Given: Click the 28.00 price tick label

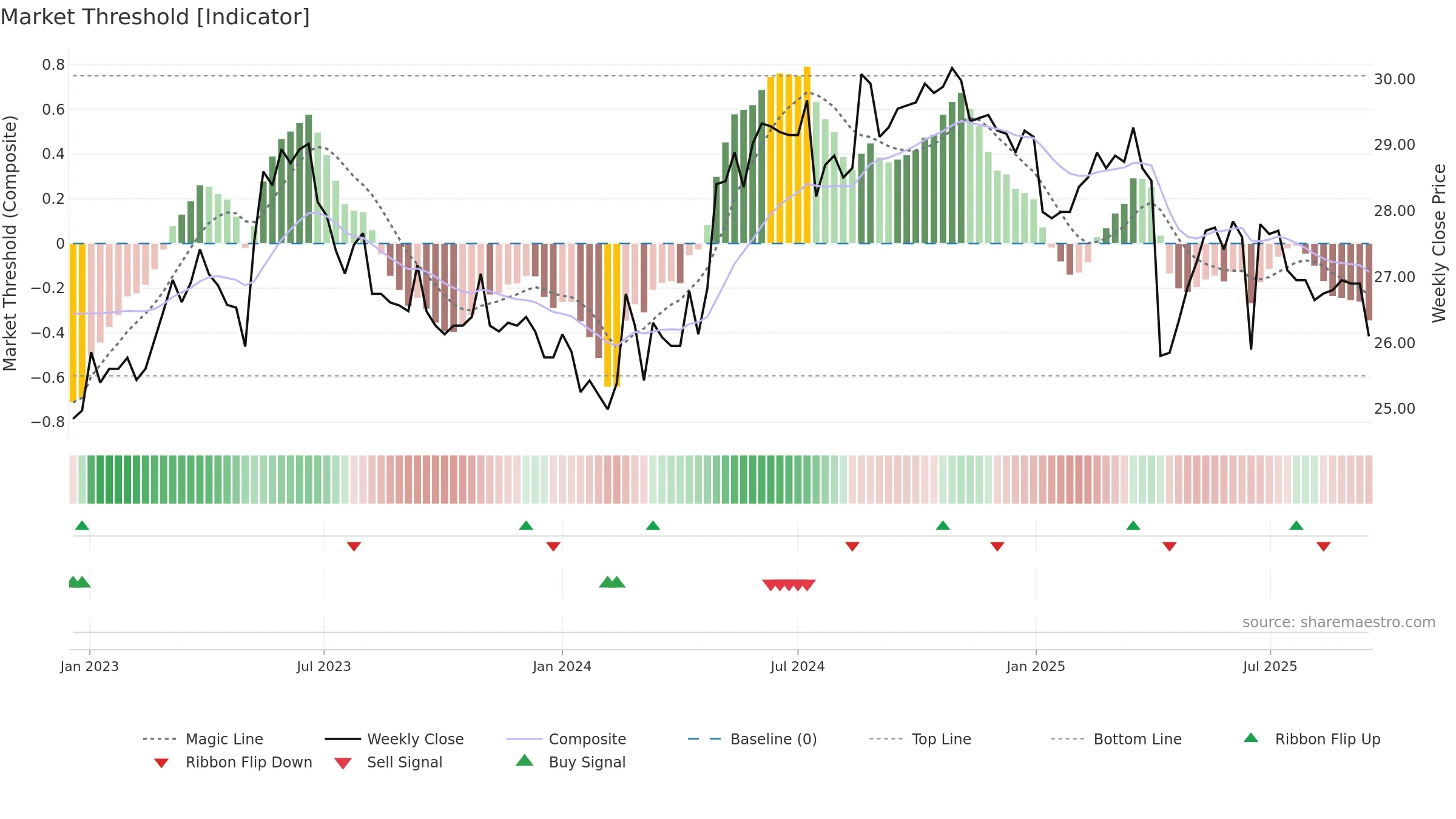Looking at the screenshot, I should [x=1395, y=211].
